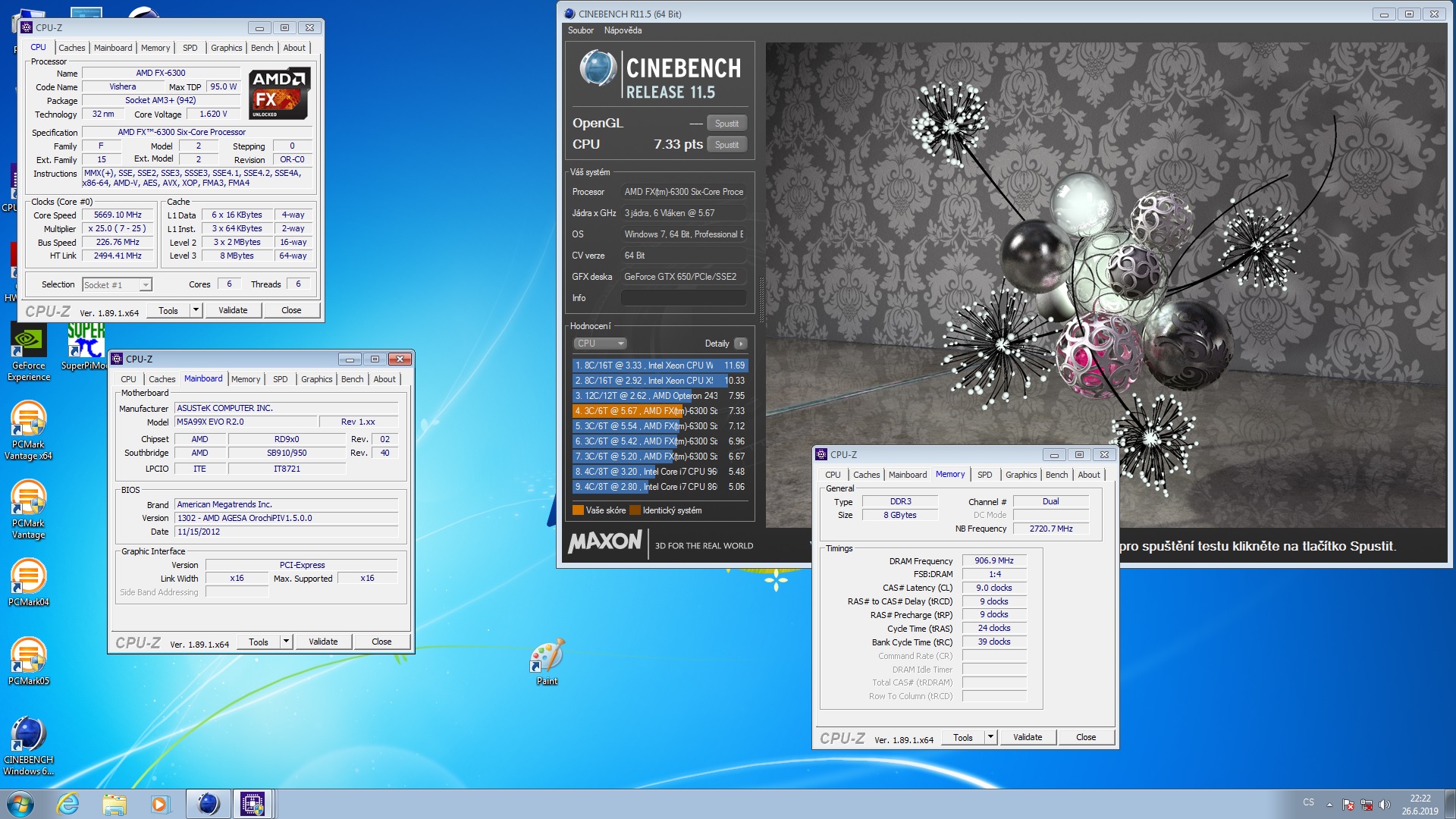Image resolution: width=1456 pixels, height=819 pixels.
Task: Click BIOS version 1302 AMD AGESA text
Action: tap(286, 518)
